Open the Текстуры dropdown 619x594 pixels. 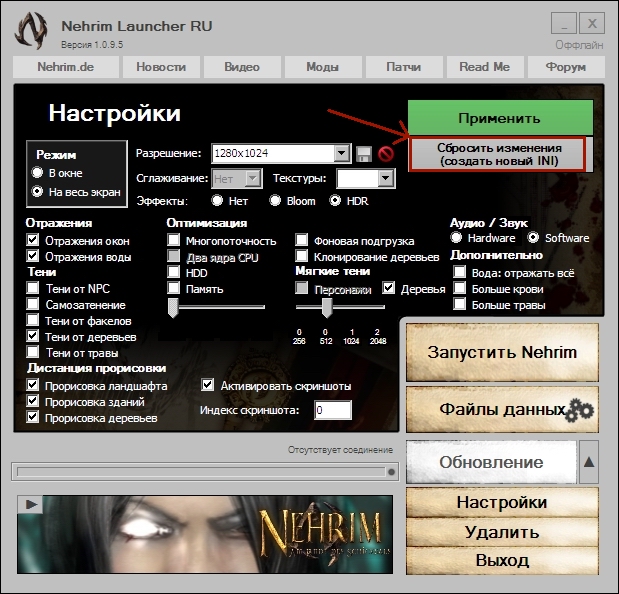[x=385, y=179]
